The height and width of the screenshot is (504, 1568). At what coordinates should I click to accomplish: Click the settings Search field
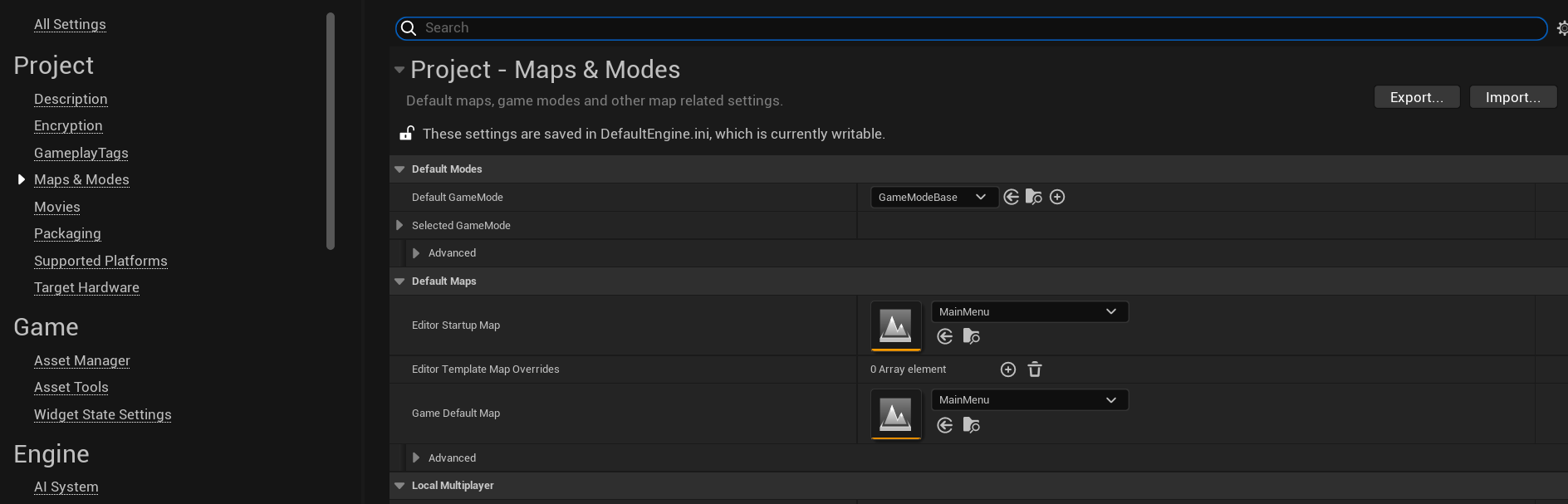pos(970,28)
